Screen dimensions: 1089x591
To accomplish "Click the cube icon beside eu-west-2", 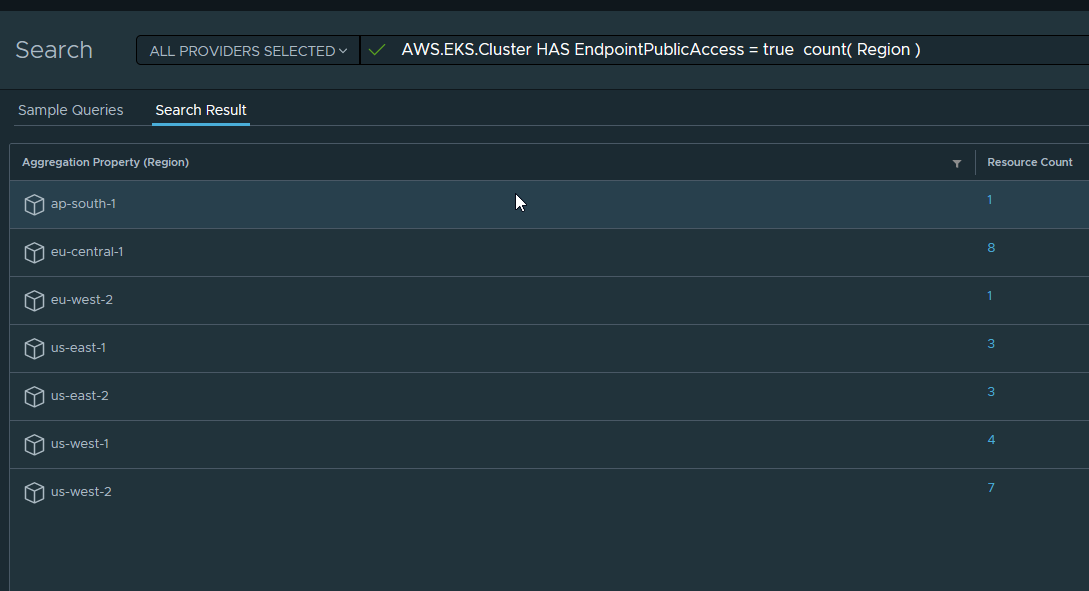I will [35, 301].
